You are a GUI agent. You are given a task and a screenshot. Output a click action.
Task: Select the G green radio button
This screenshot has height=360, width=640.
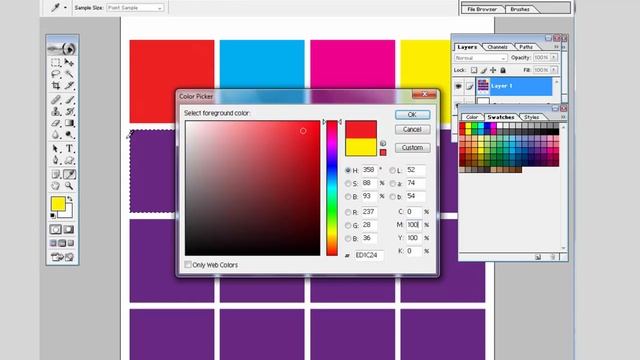348,225
